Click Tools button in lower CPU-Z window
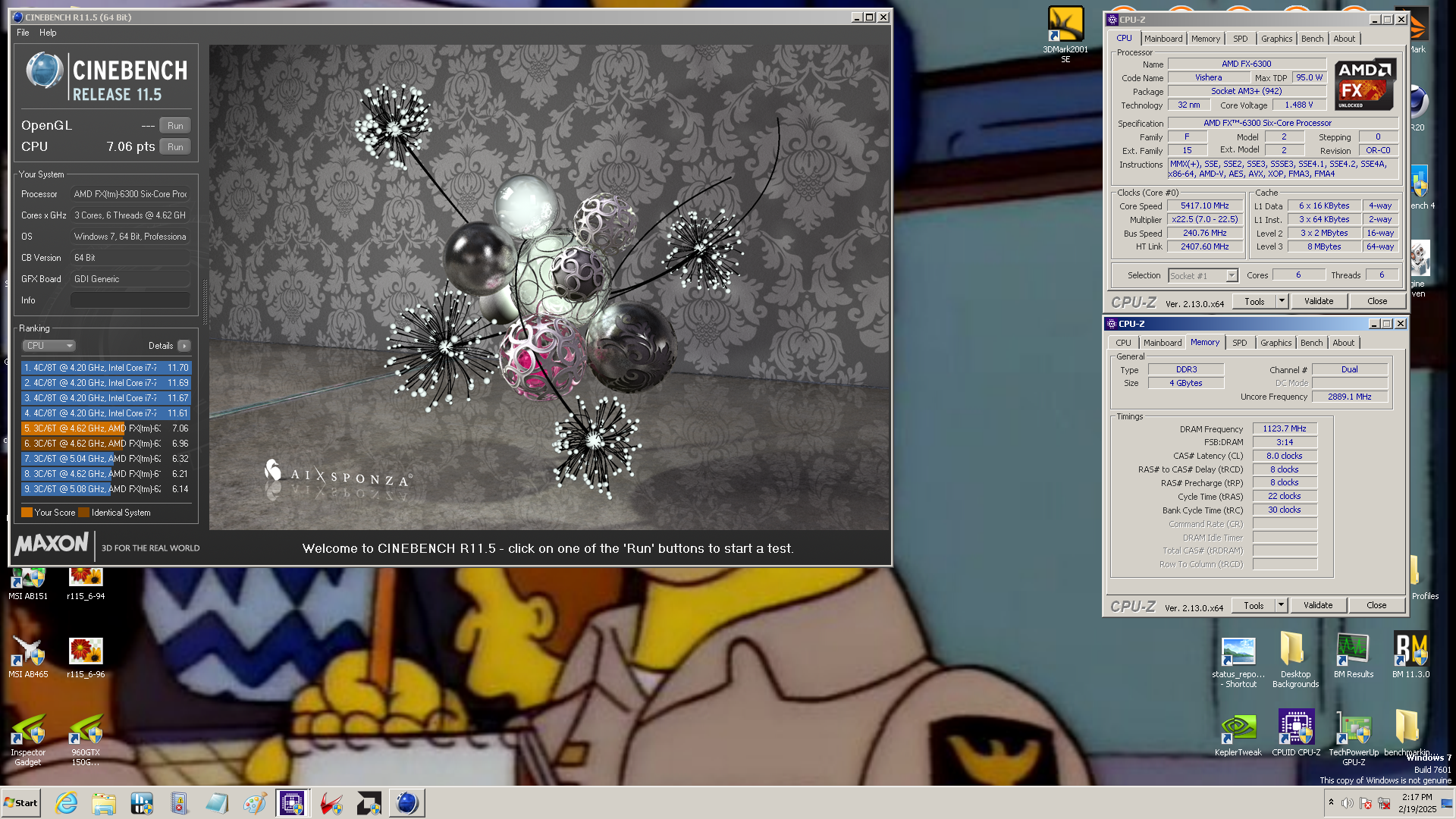The height and width of the screenshot is (819, 1456). point(1254,606)
